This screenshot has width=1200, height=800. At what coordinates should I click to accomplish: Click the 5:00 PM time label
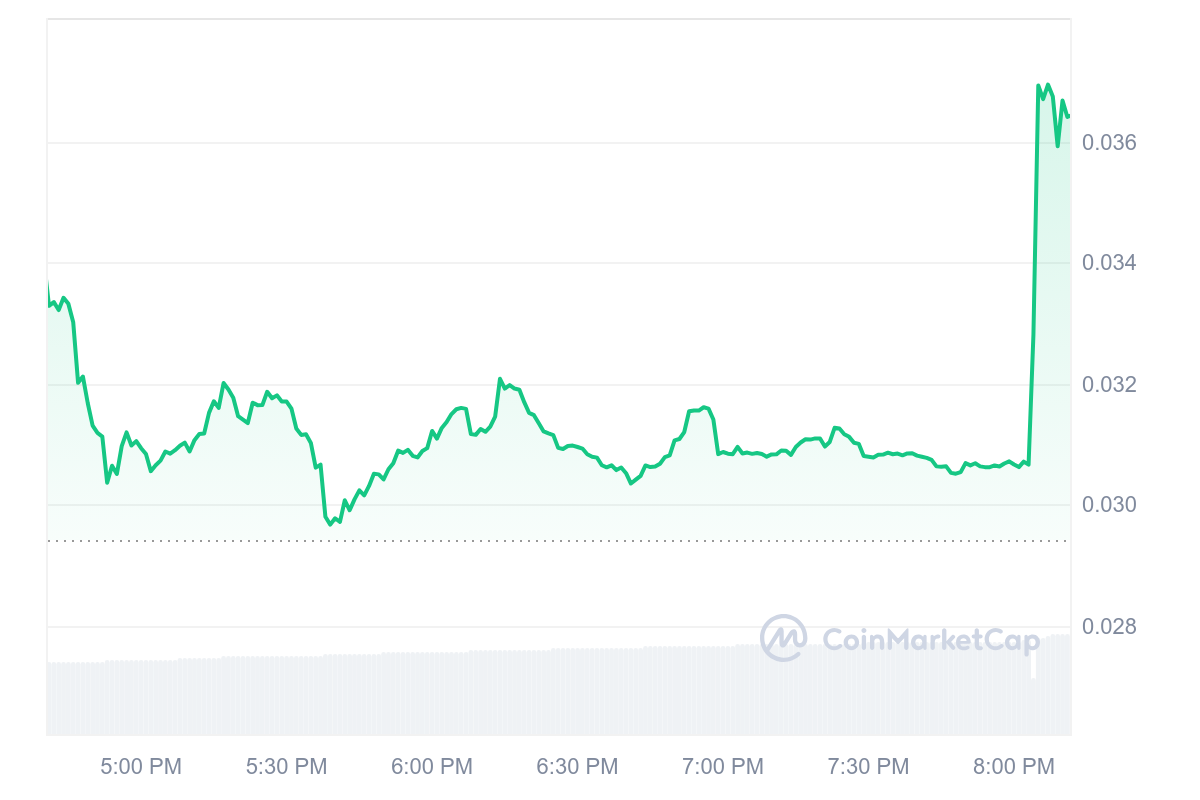pos(141,767)
